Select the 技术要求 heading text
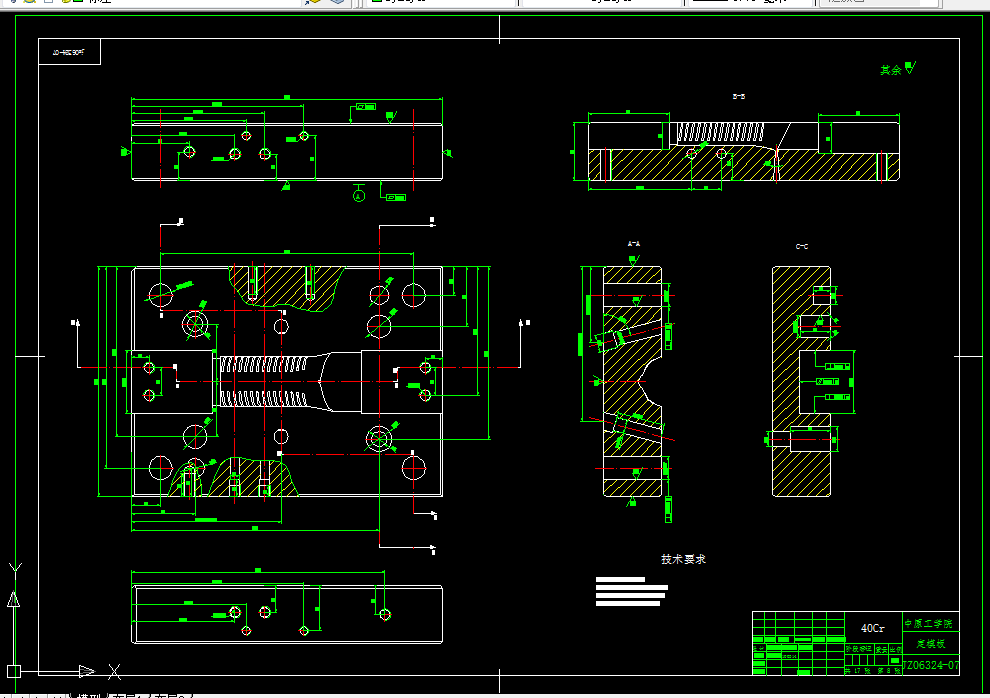Image resolution: width=990 pixels, height=698 pixels. click(683, 559)
